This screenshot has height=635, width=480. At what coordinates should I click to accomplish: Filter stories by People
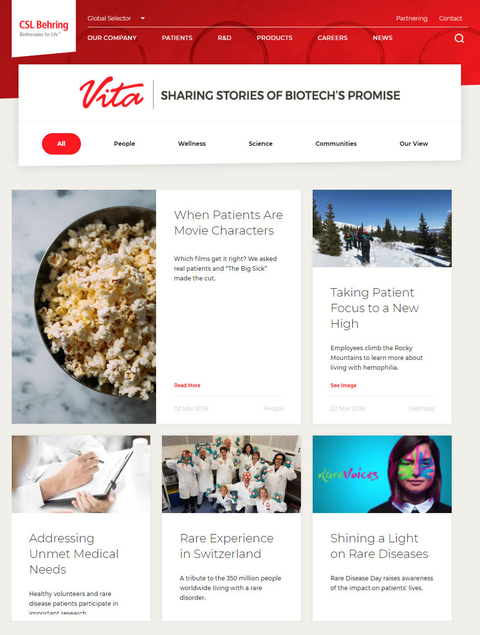click(124, 144)
